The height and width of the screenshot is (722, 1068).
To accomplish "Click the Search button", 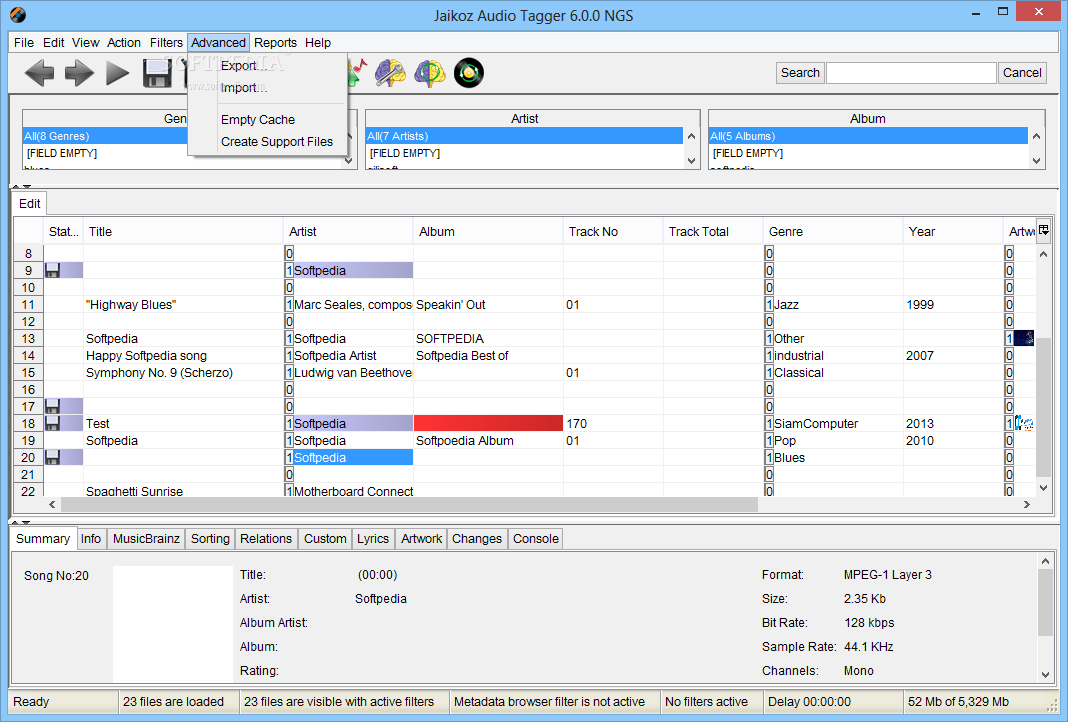I will point(800,73).
